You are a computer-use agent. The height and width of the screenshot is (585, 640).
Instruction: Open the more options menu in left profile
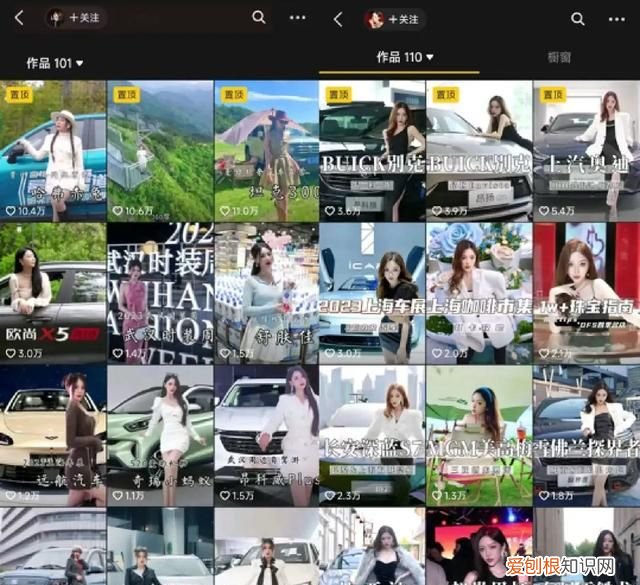tap(298, 18)
